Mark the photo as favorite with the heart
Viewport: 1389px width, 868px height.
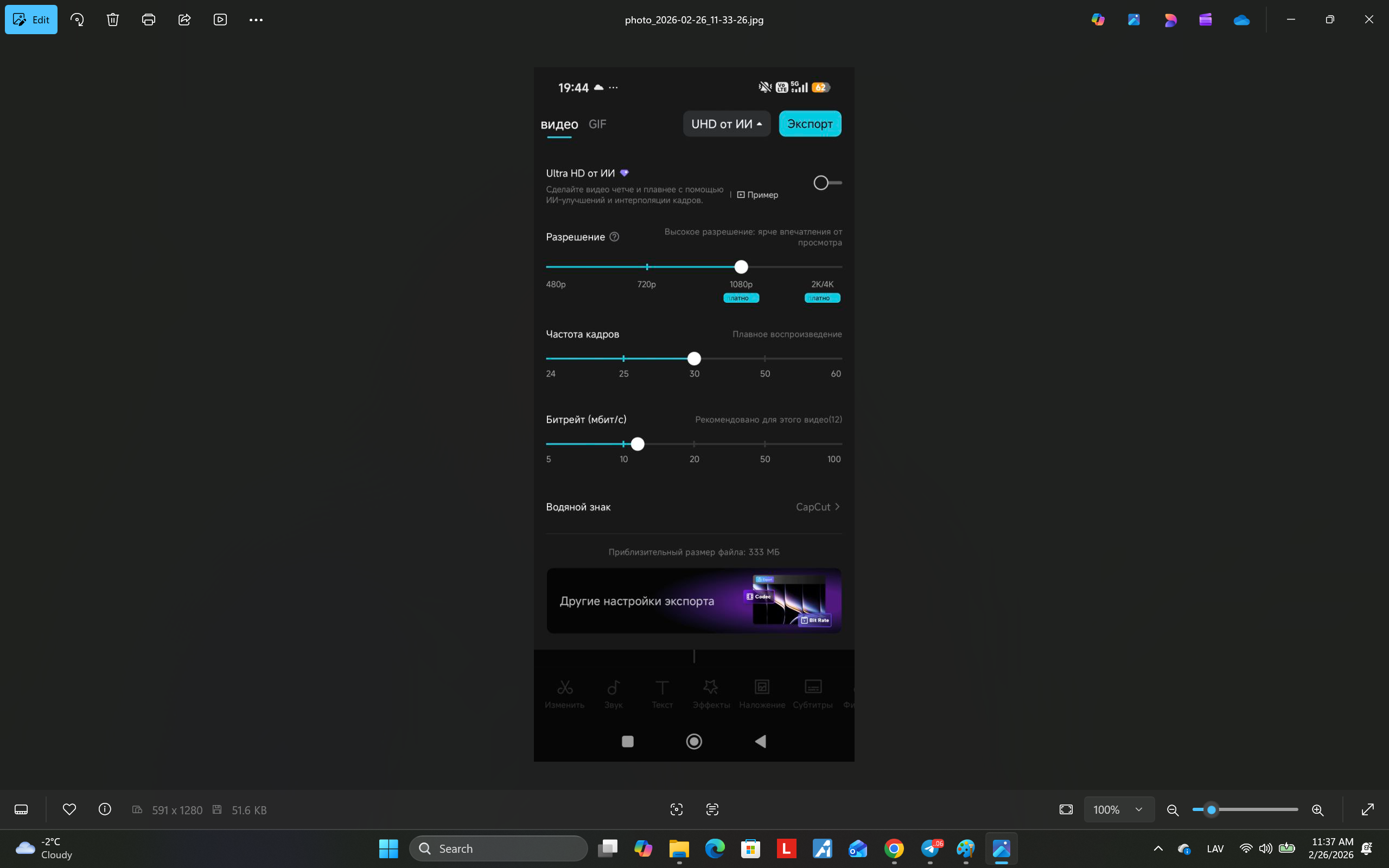tap(69, 809)
